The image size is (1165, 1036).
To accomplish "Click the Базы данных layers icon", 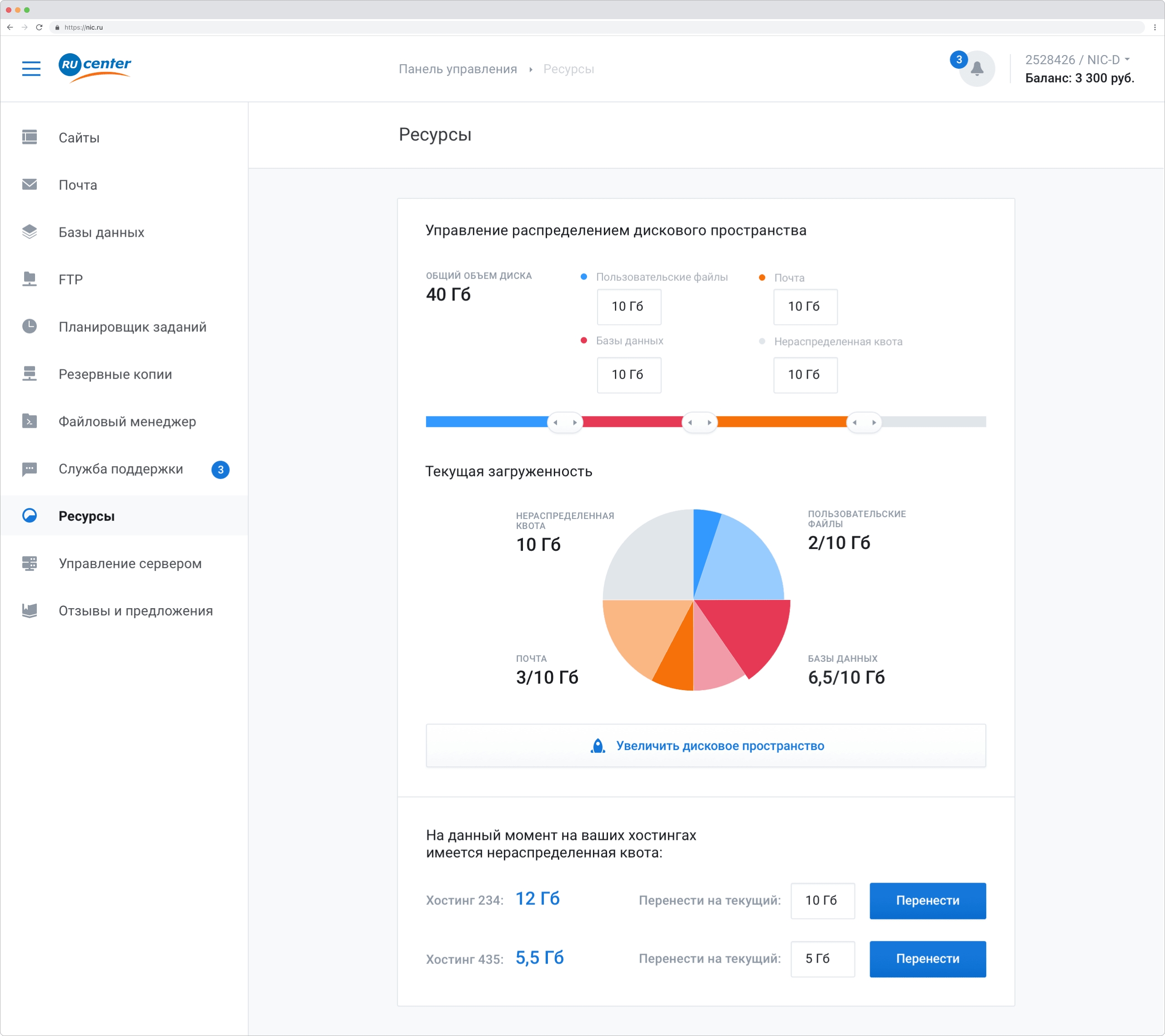I will (30, 232).
